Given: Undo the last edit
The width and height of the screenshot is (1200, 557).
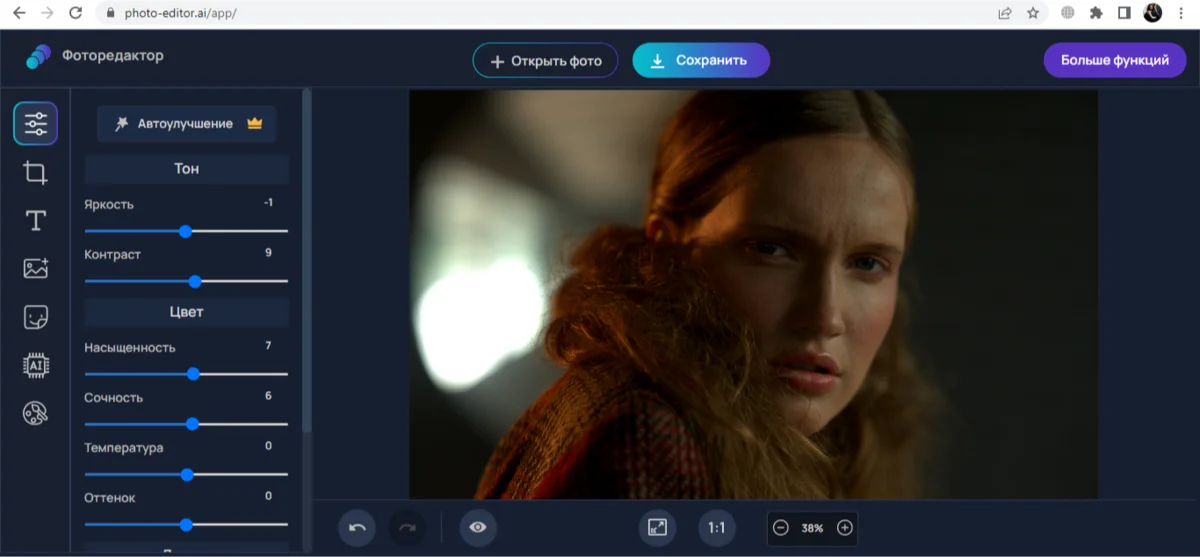Looking at the screenshot, I should (357, 528).
